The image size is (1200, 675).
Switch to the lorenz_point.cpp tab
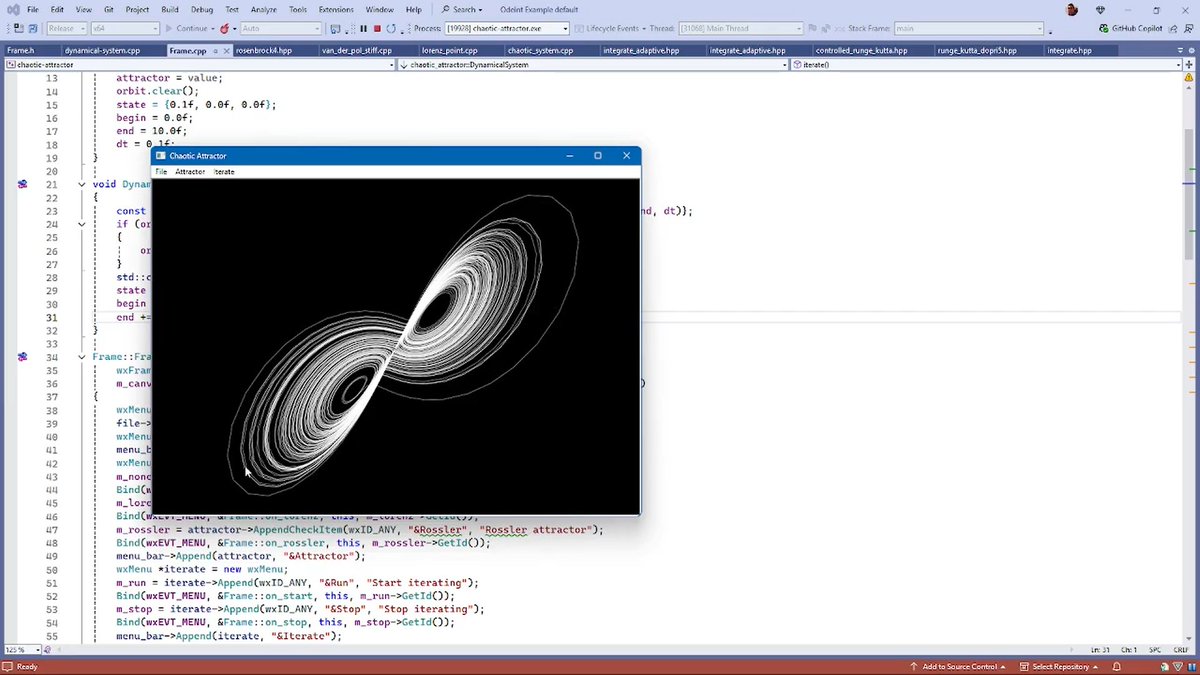[448, 50]
